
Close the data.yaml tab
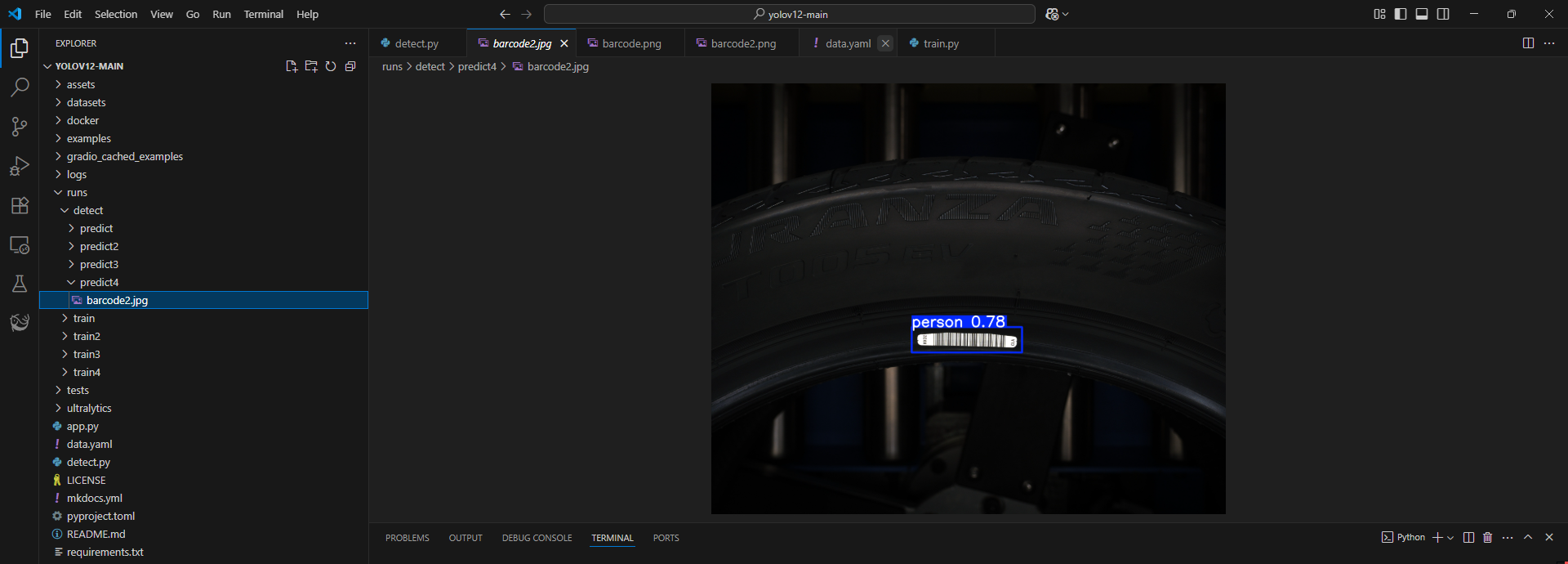pyautogui.click(x=885, y=43)
